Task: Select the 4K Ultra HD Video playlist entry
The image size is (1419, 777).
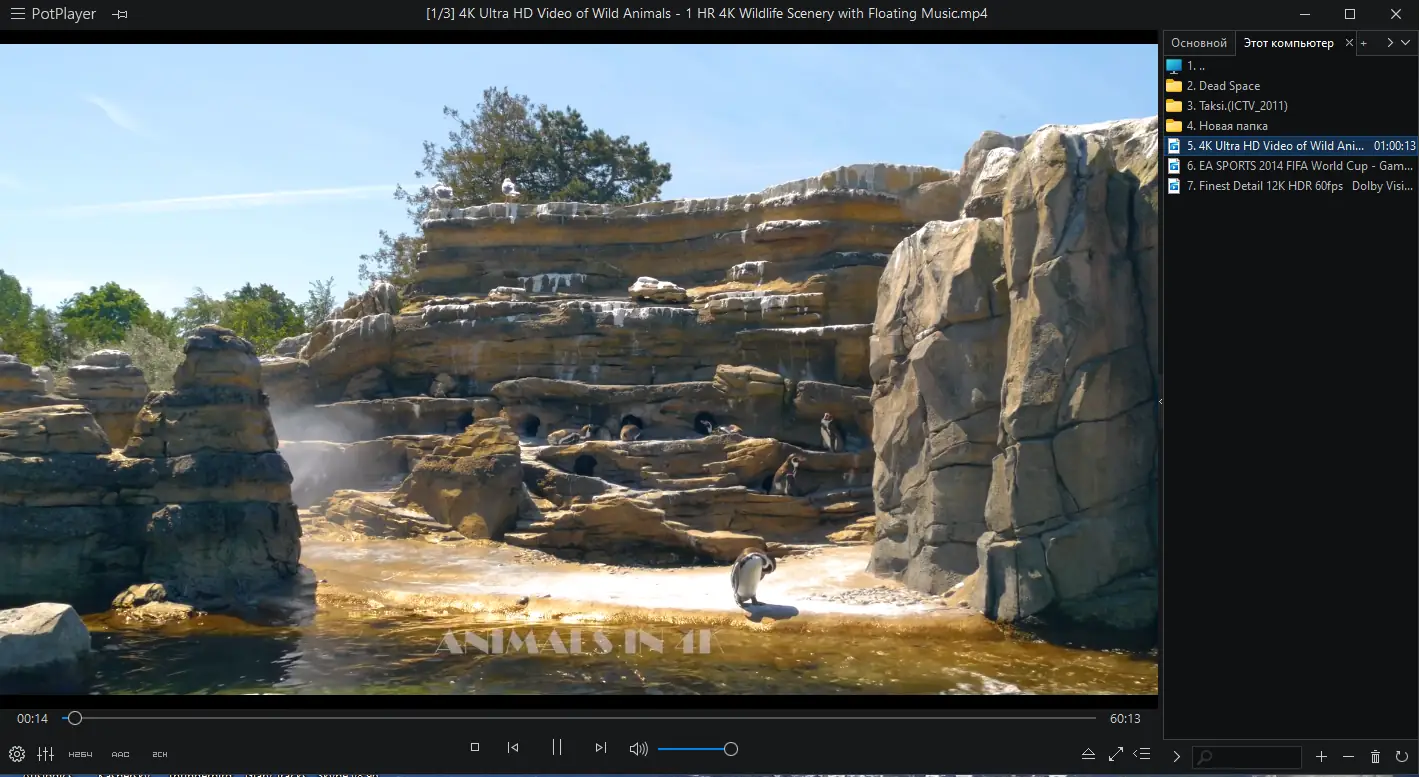Action: click(1290, 146)
